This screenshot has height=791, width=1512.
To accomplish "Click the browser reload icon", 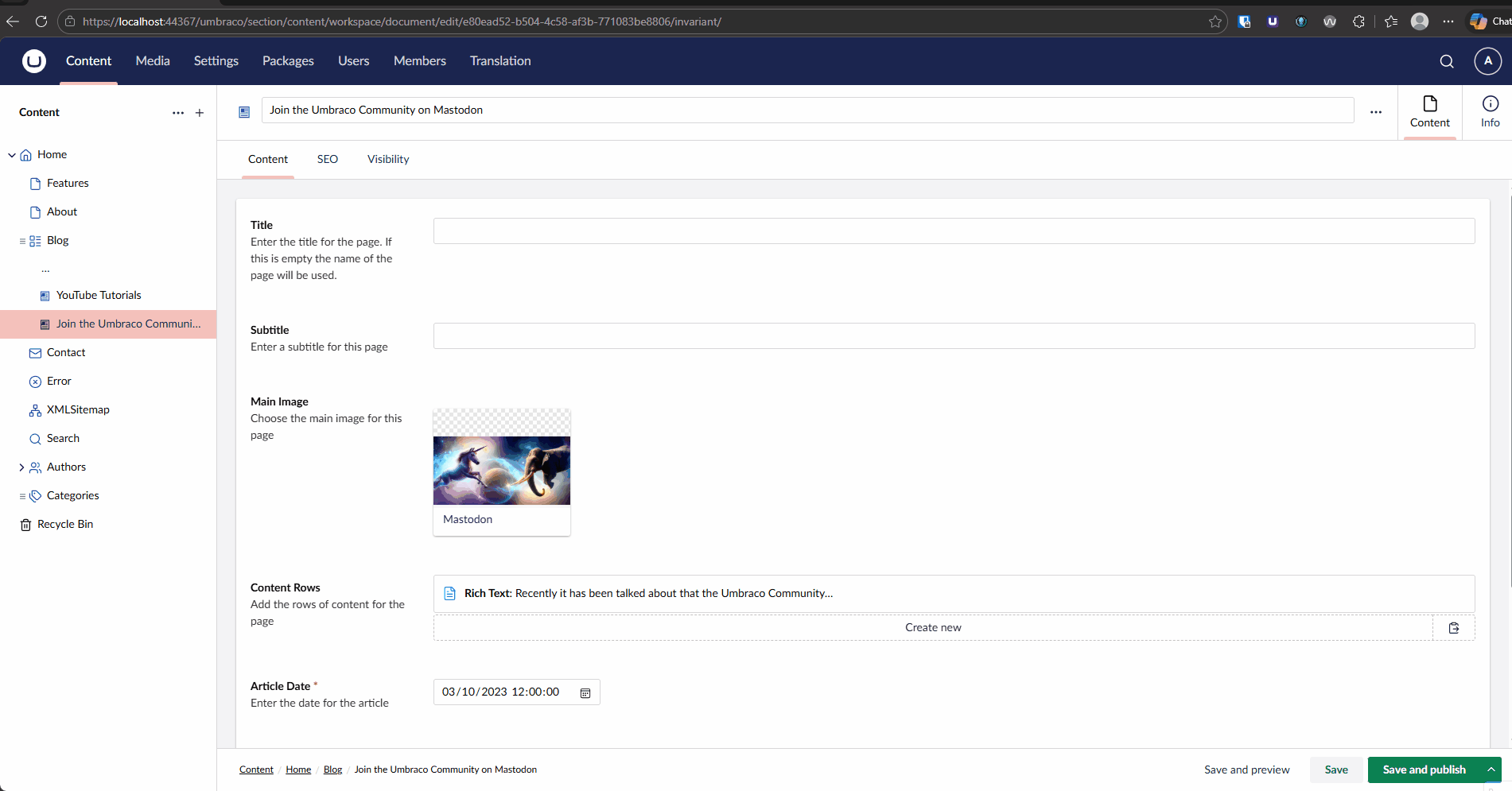I will pos(41,21).
